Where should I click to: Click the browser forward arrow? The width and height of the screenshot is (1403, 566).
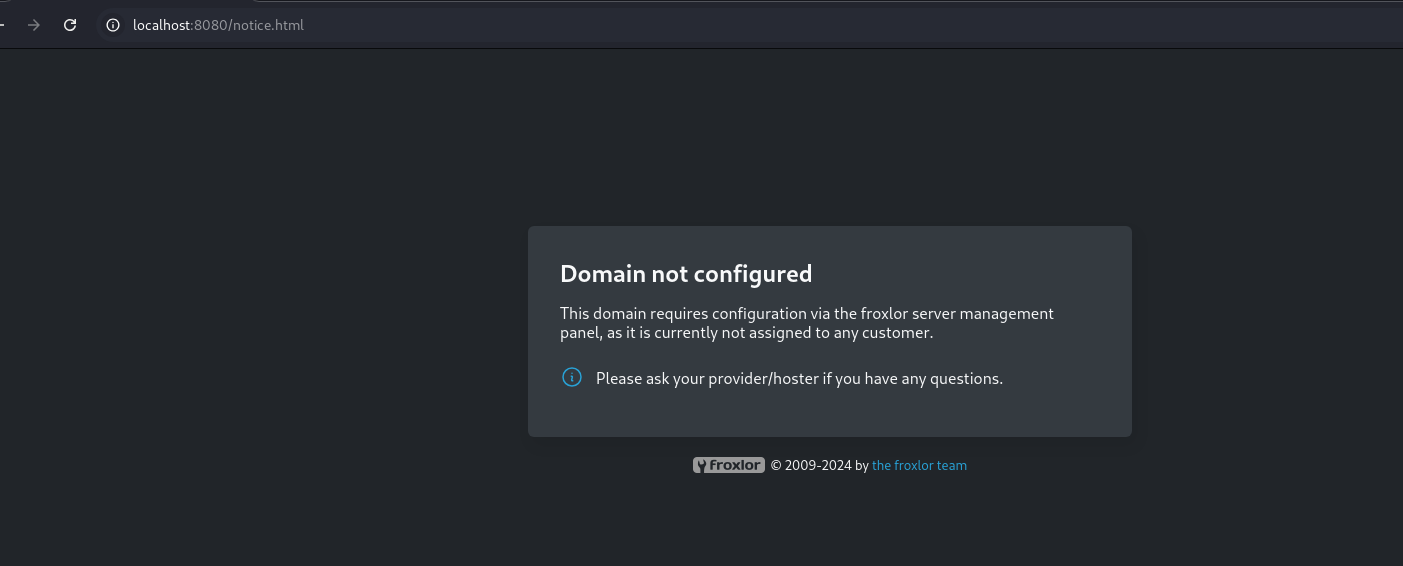[34, 25]
